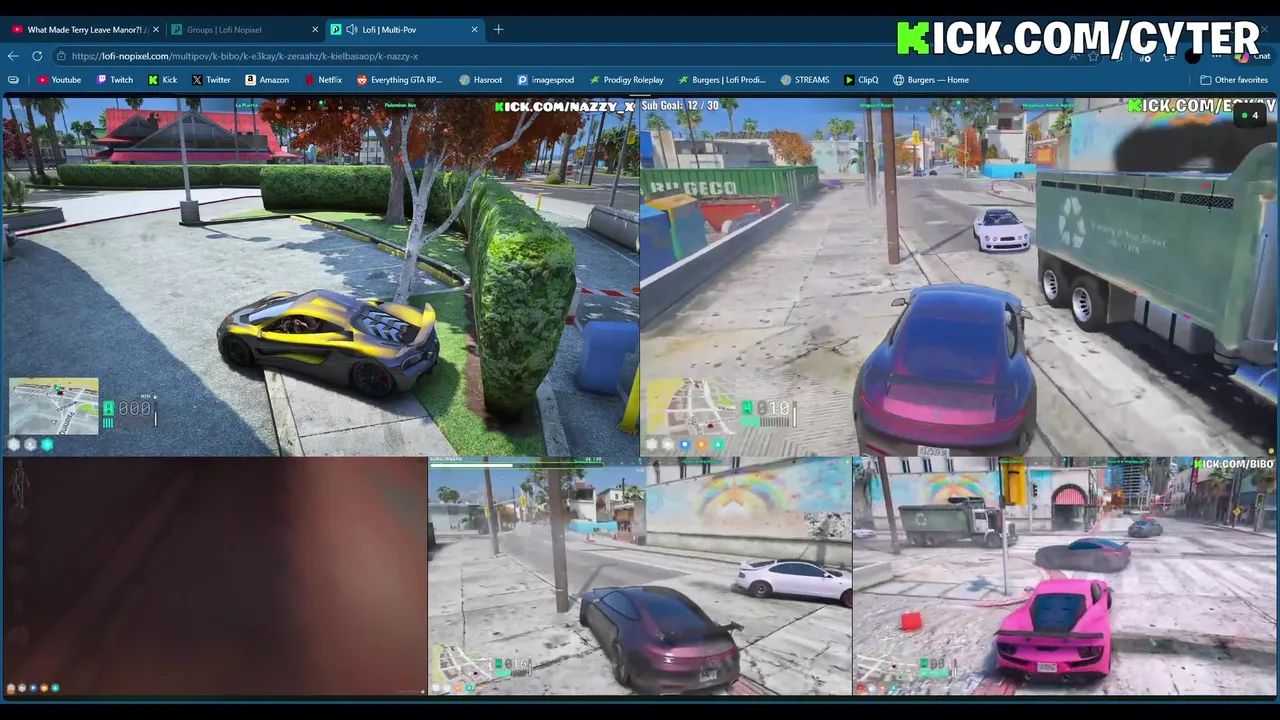Open the Everything GTA RP bookmark
The width and height of the screenshot is (1280, 720).
399,80
